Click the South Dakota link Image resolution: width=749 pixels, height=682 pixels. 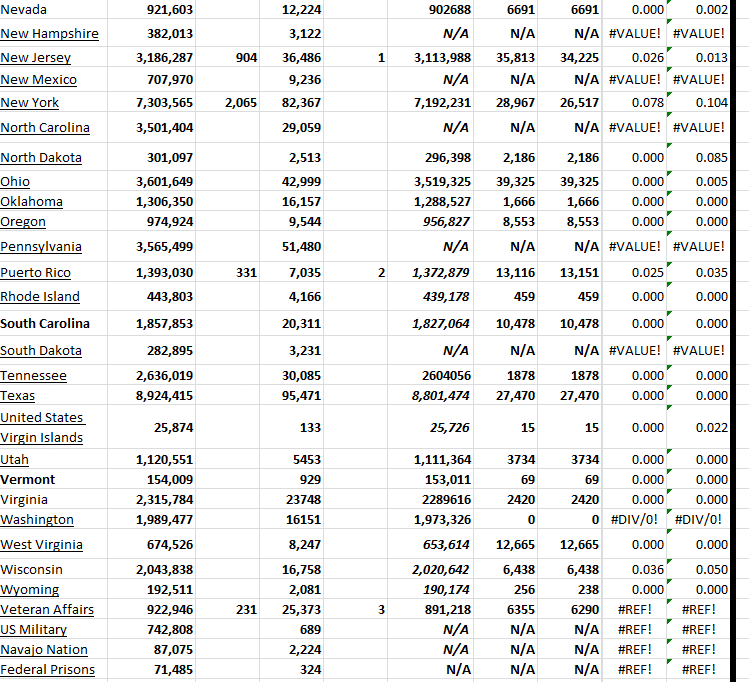pos(41,351)
